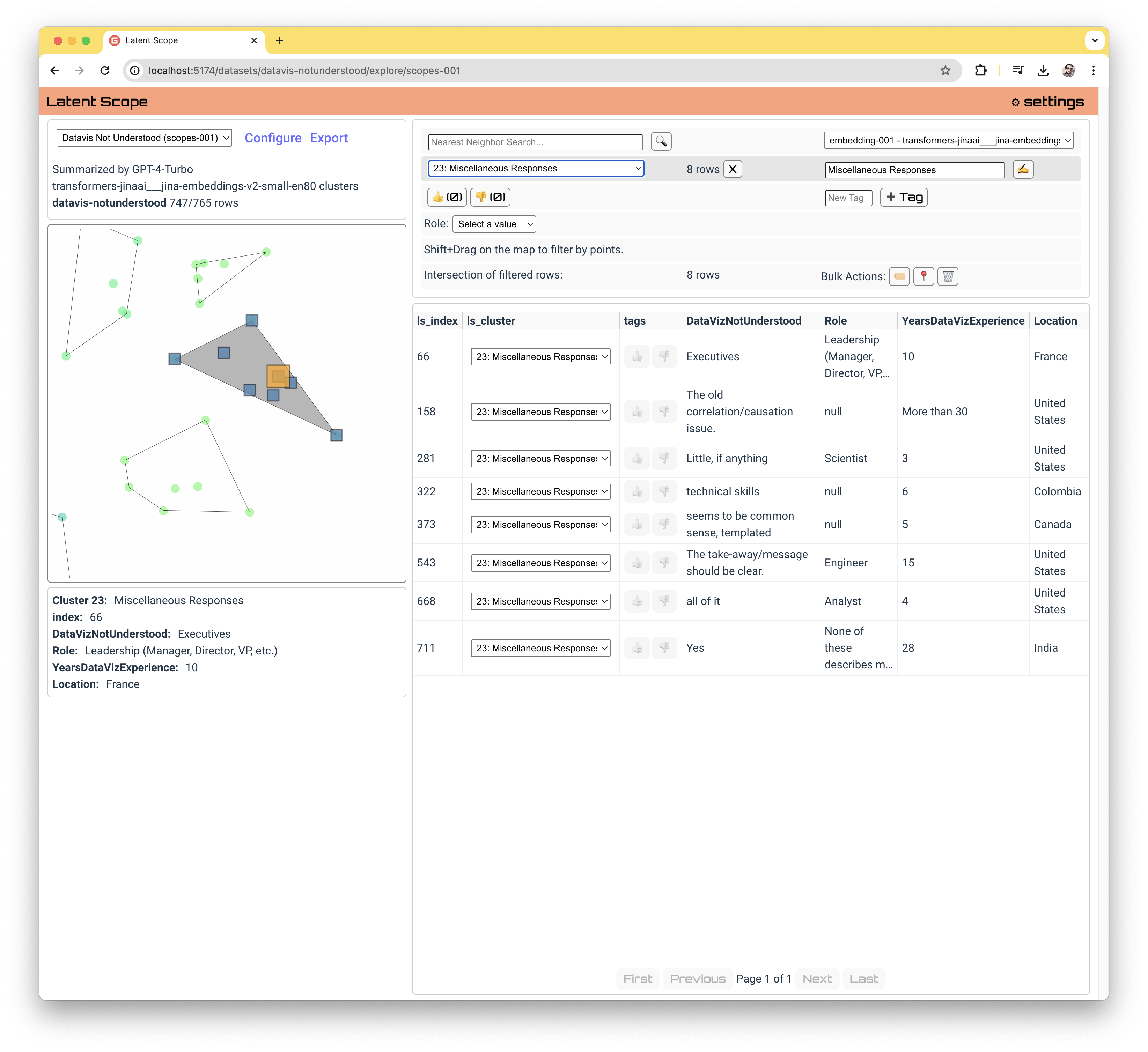Thumbs down row 543
Screen dimensions: 1148x1052
664,562
